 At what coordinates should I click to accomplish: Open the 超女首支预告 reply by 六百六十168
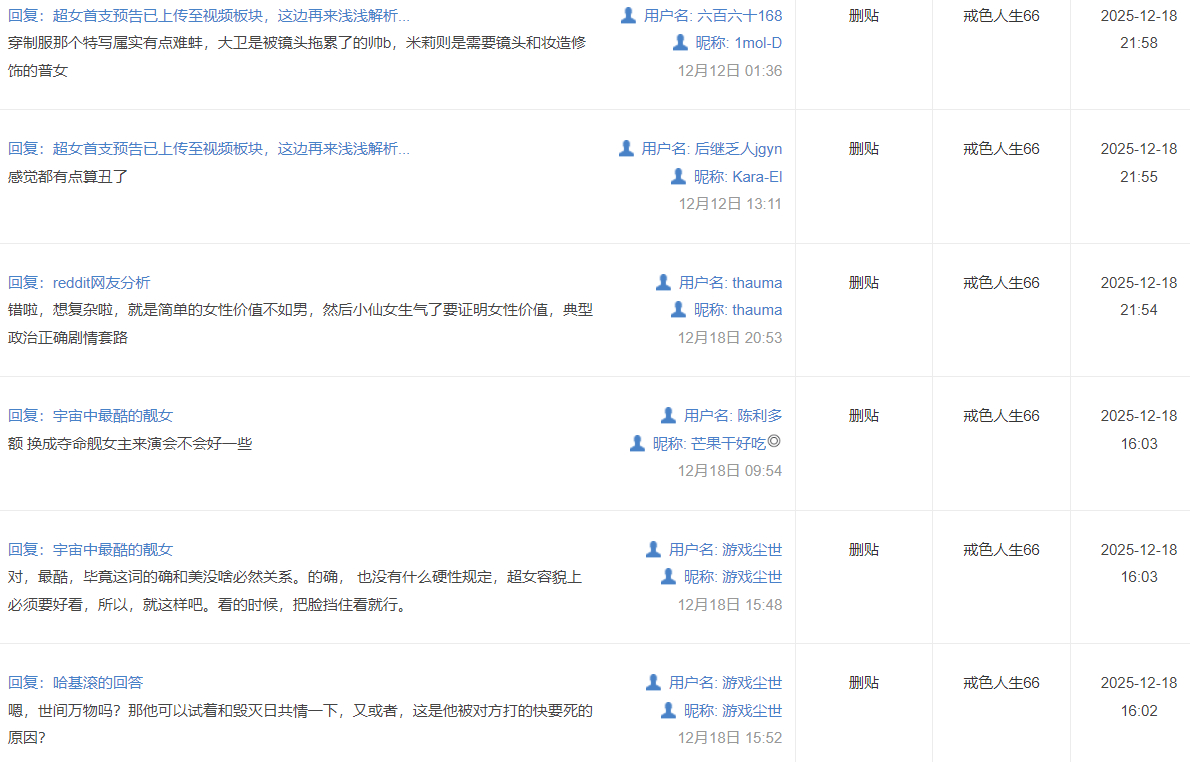(209, 16)
